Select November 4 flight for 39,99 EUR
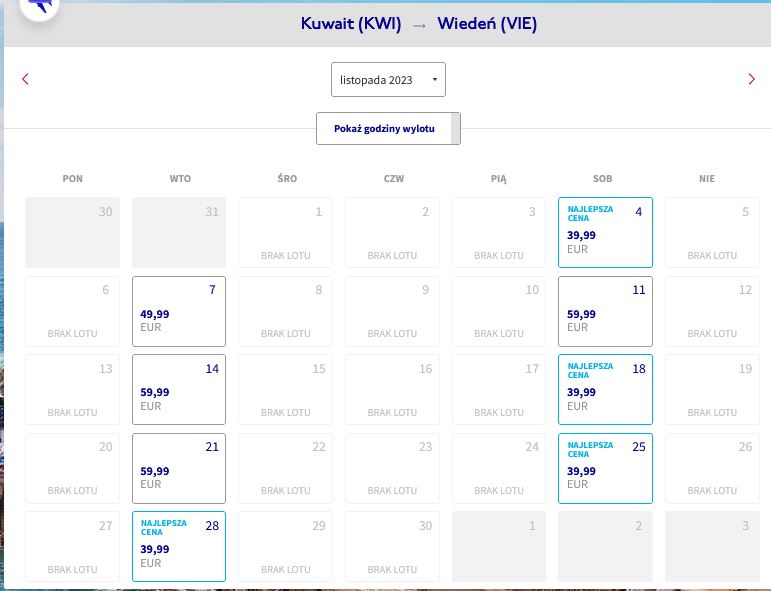The height and width of the screenshot is (591, 771). pos(605,233)
